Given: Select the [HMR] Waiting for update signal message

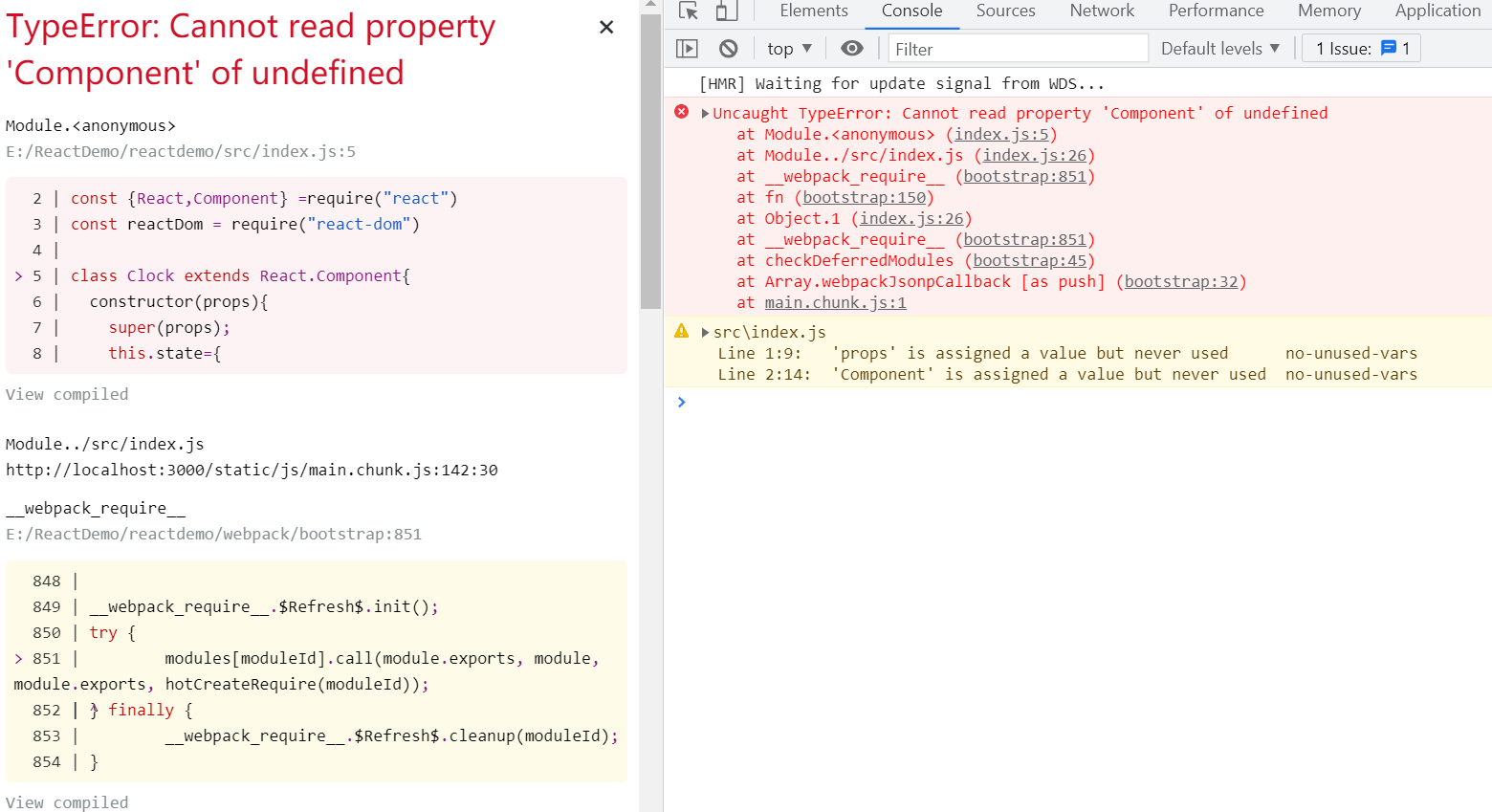Looking at the screenshot, I should (902, 84).
